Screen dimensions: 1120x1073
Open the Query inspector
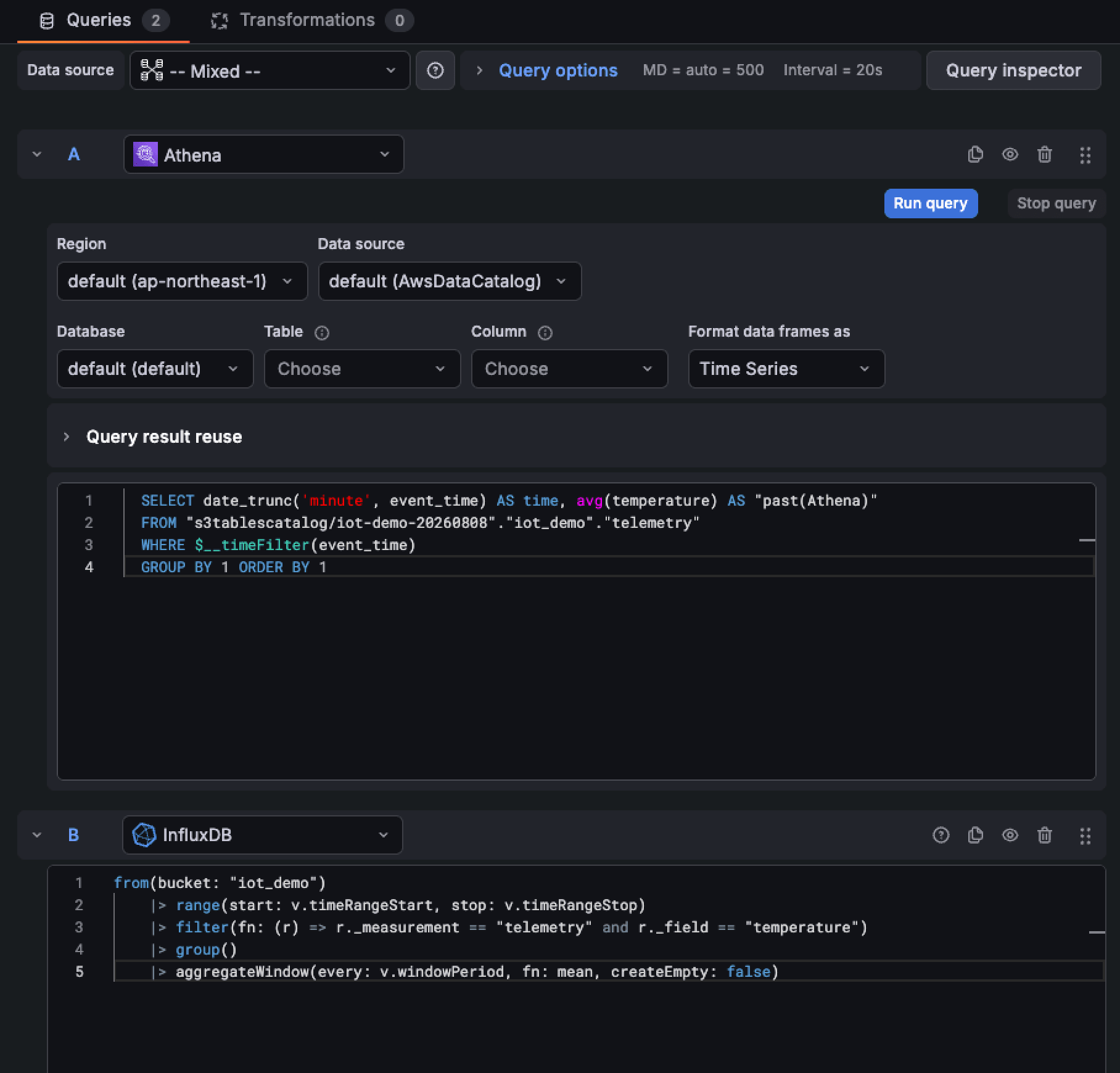(1013, 70)
